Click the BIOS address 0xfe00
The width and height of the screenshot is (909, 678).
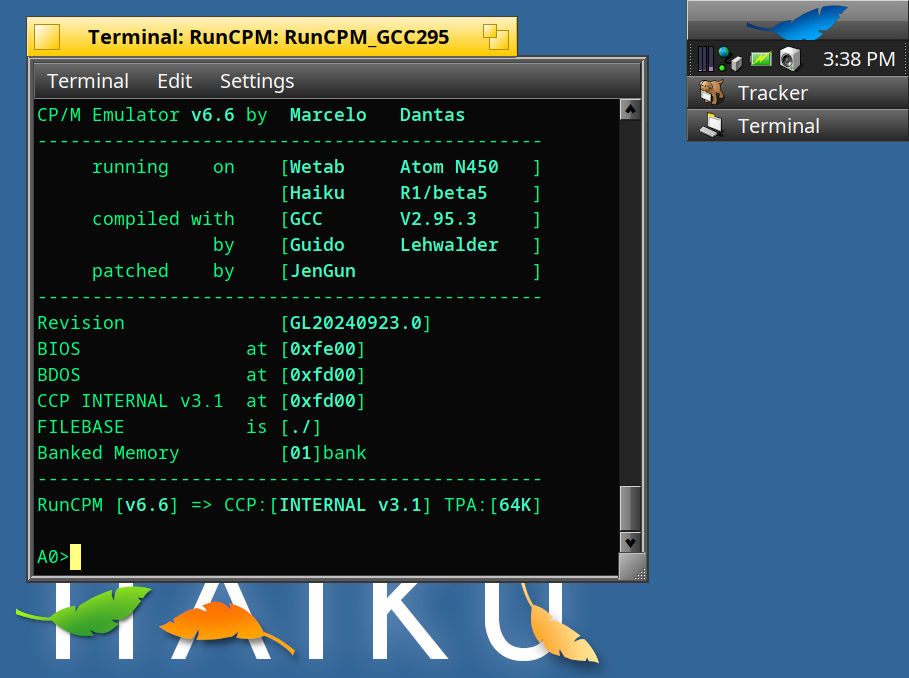coord(322,349)
